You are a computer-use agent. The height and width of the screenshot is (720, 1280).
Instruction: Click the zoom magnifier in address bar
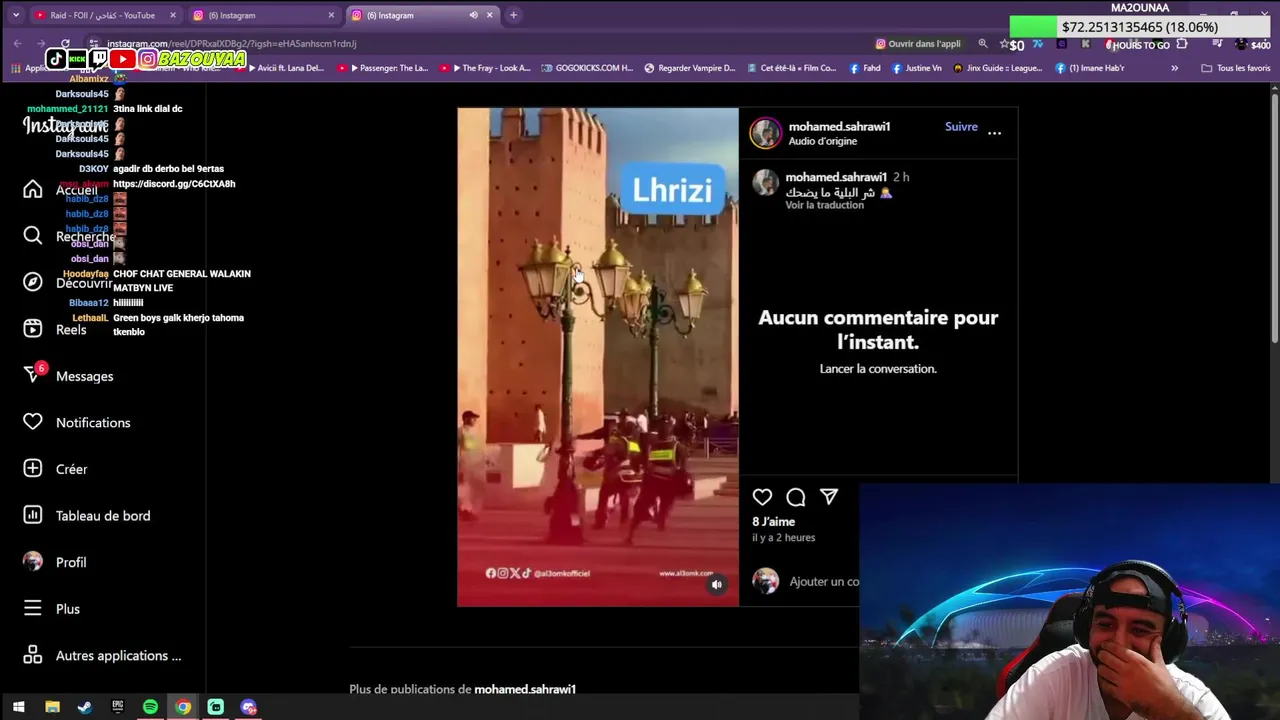(x=983, y=44)
